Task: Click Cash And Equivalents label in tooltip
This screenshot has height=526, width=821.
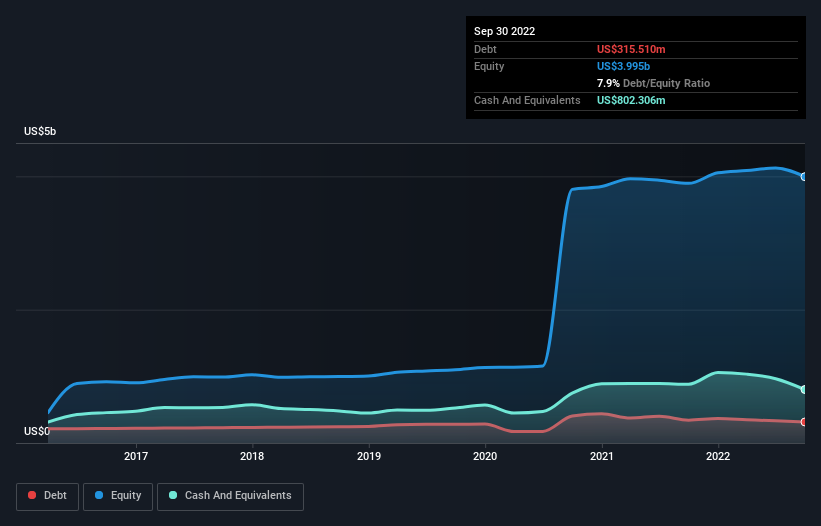Action: click(x=527, y=100)
